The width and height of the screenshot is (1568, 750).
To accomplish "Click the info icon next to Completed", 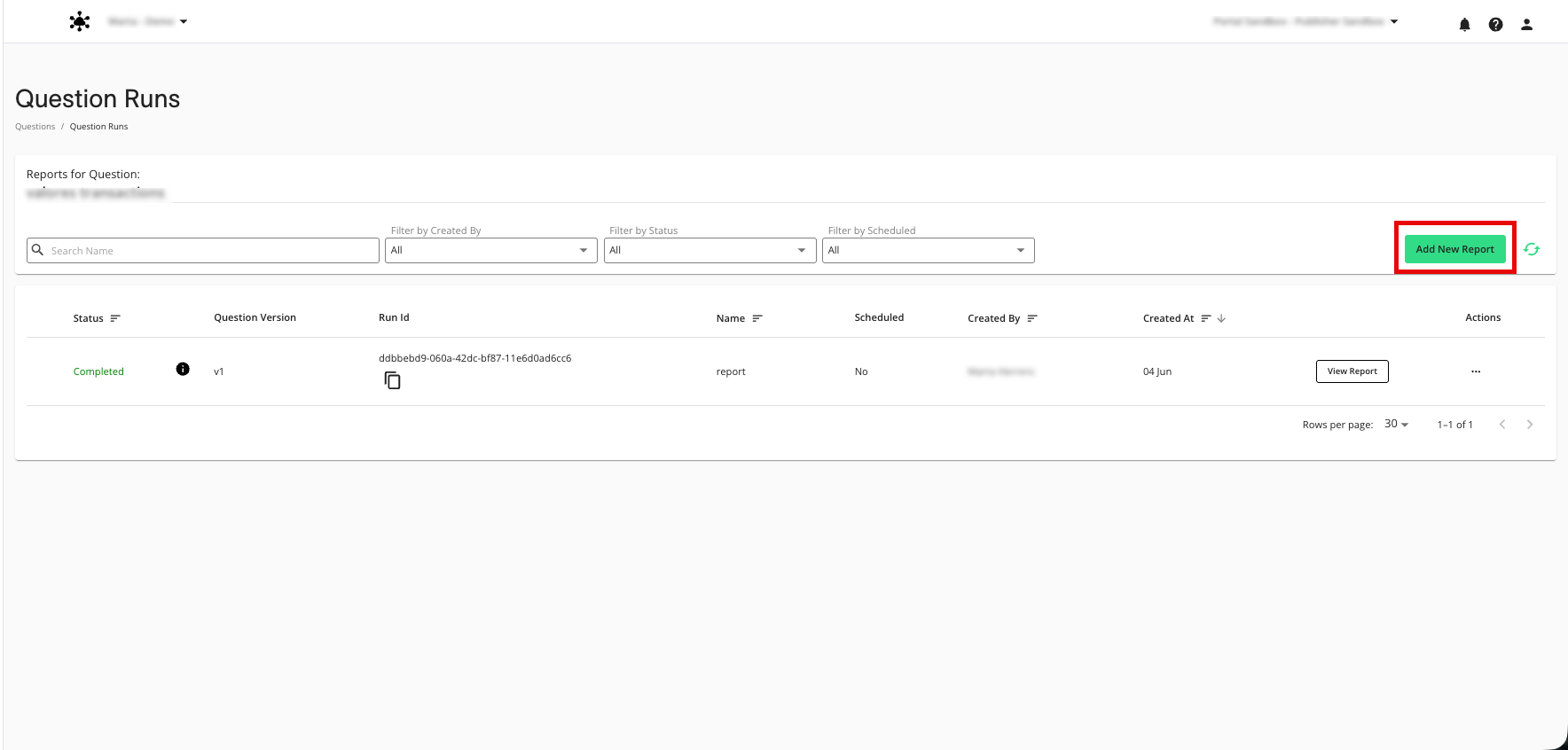I will coord(183,369).
